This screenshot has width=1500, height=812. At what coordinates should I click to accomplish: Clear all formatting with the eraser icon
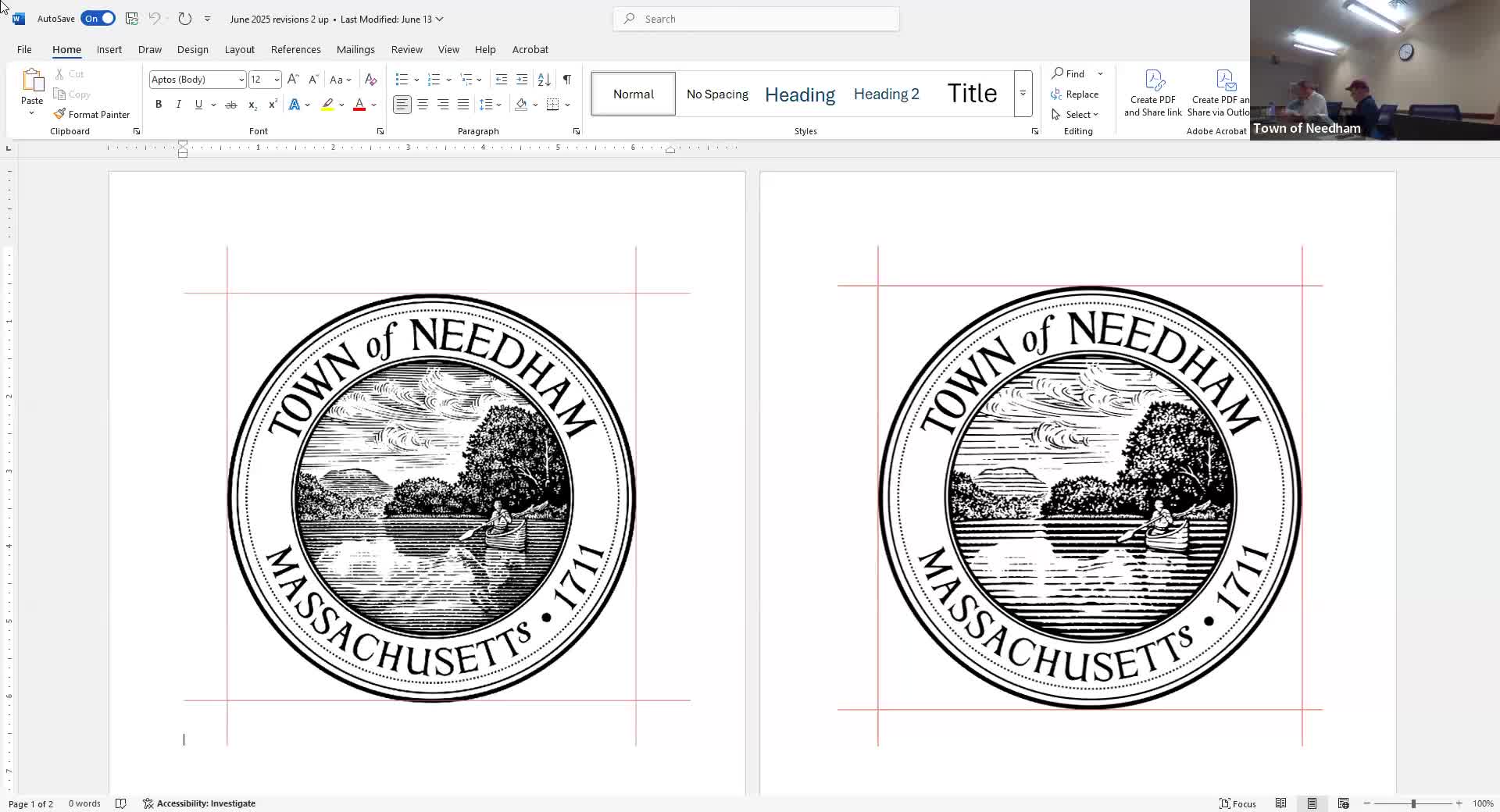370,79
